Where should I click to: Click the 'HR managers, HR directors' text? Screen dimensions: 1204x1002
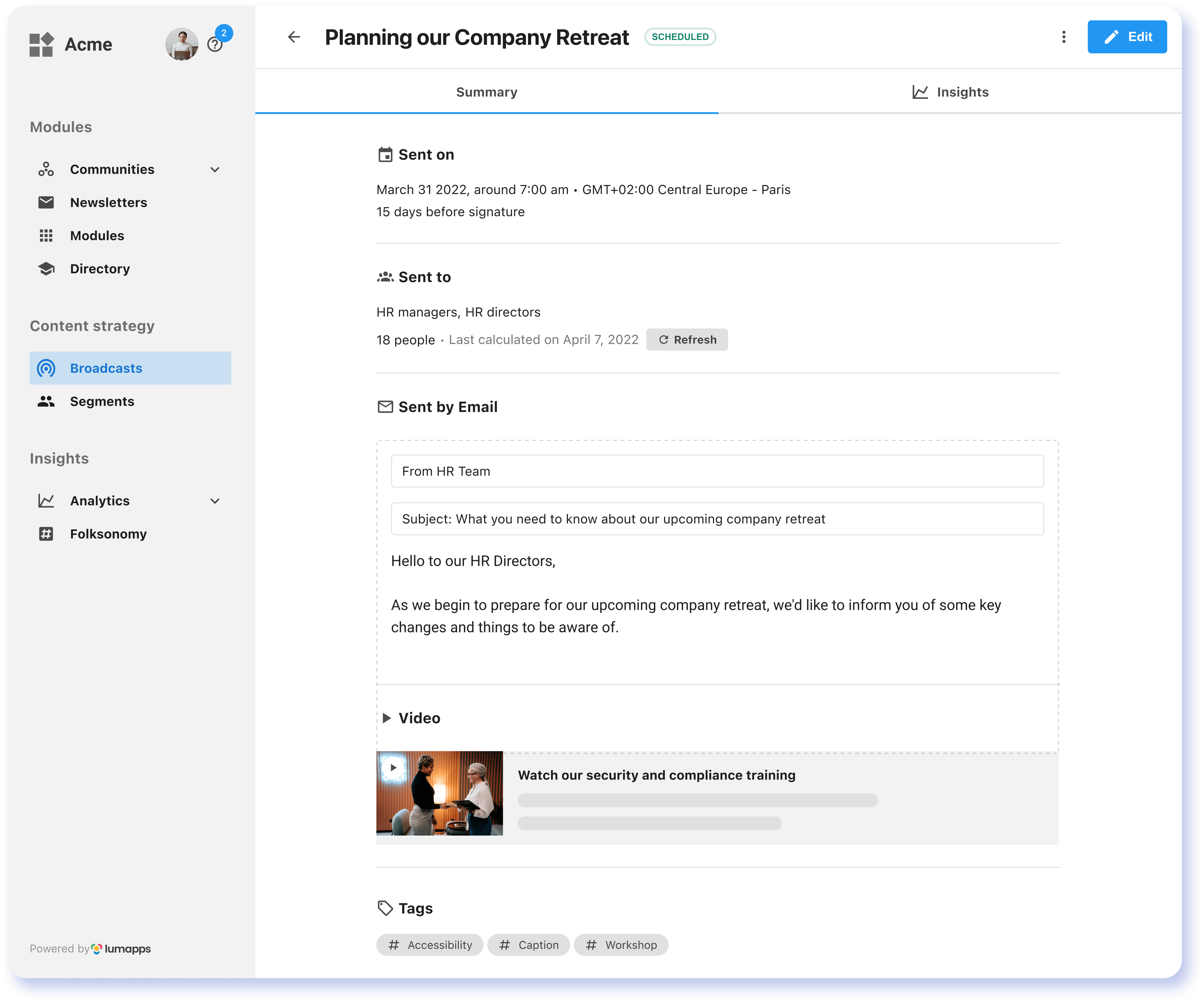pos(459,313)
